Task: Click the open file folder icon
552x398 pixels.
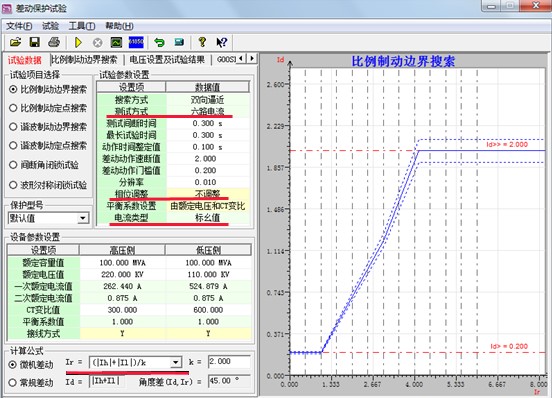Action: tap(15, 43)
